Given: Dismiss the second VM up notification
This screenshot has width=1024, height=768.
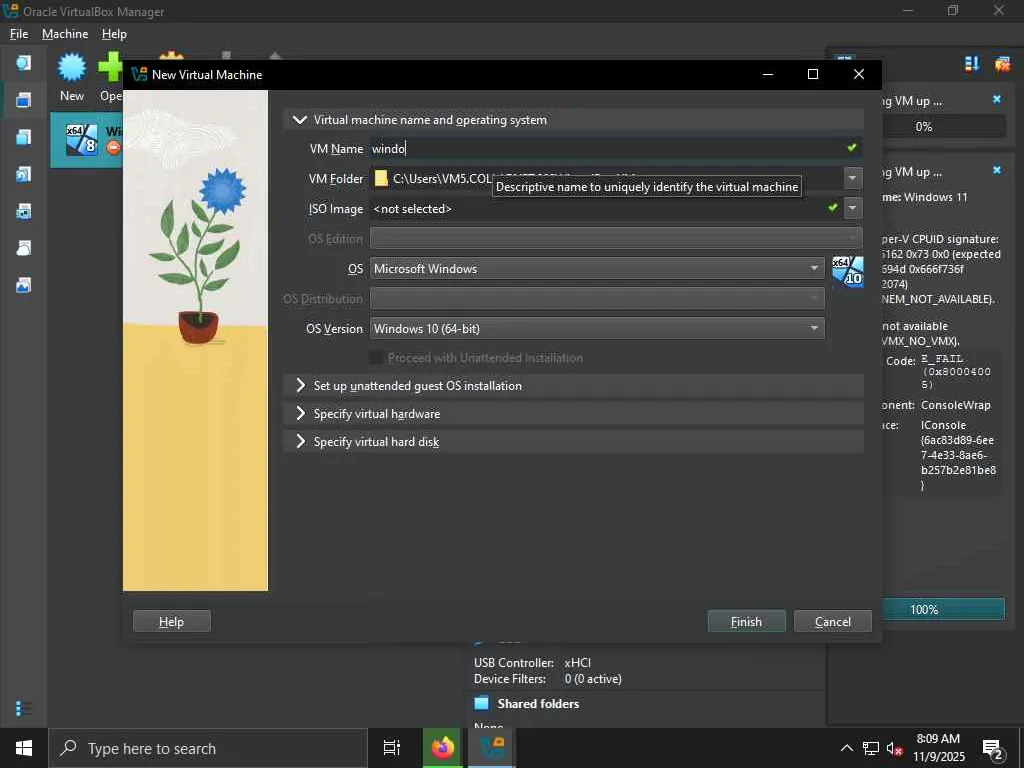Looking at the screenshot, I should pyautogui.click(x=997, y=170).
